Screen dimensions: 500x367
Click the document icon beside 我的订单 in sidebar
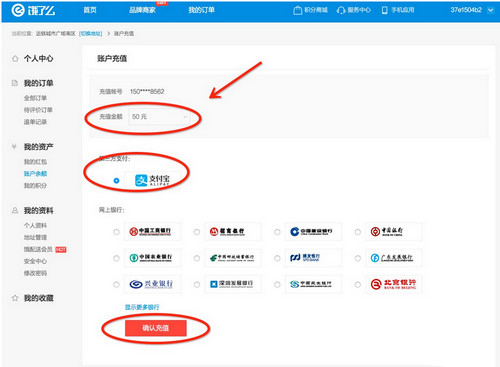tap(15, 83)
